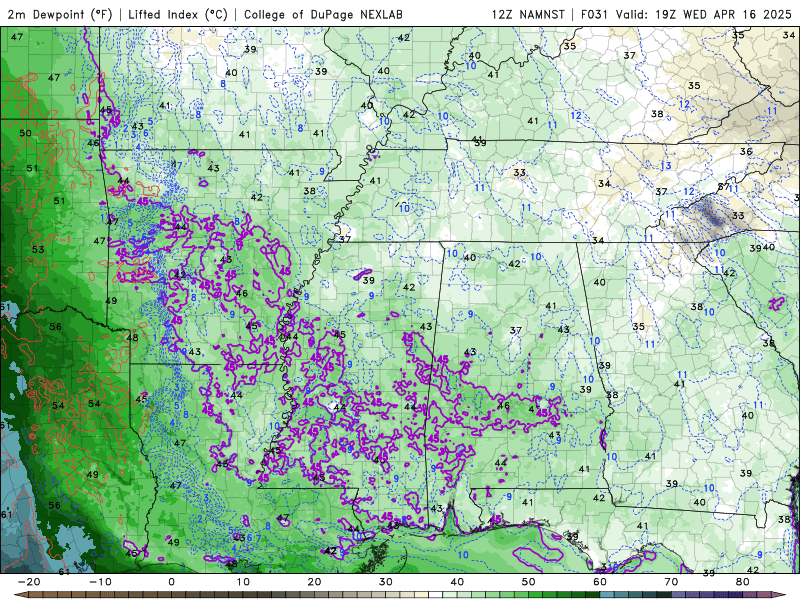This screenshot has width=800, height=600.
Task: Click the 0 tick label on color scale
Action: [171, 582]
